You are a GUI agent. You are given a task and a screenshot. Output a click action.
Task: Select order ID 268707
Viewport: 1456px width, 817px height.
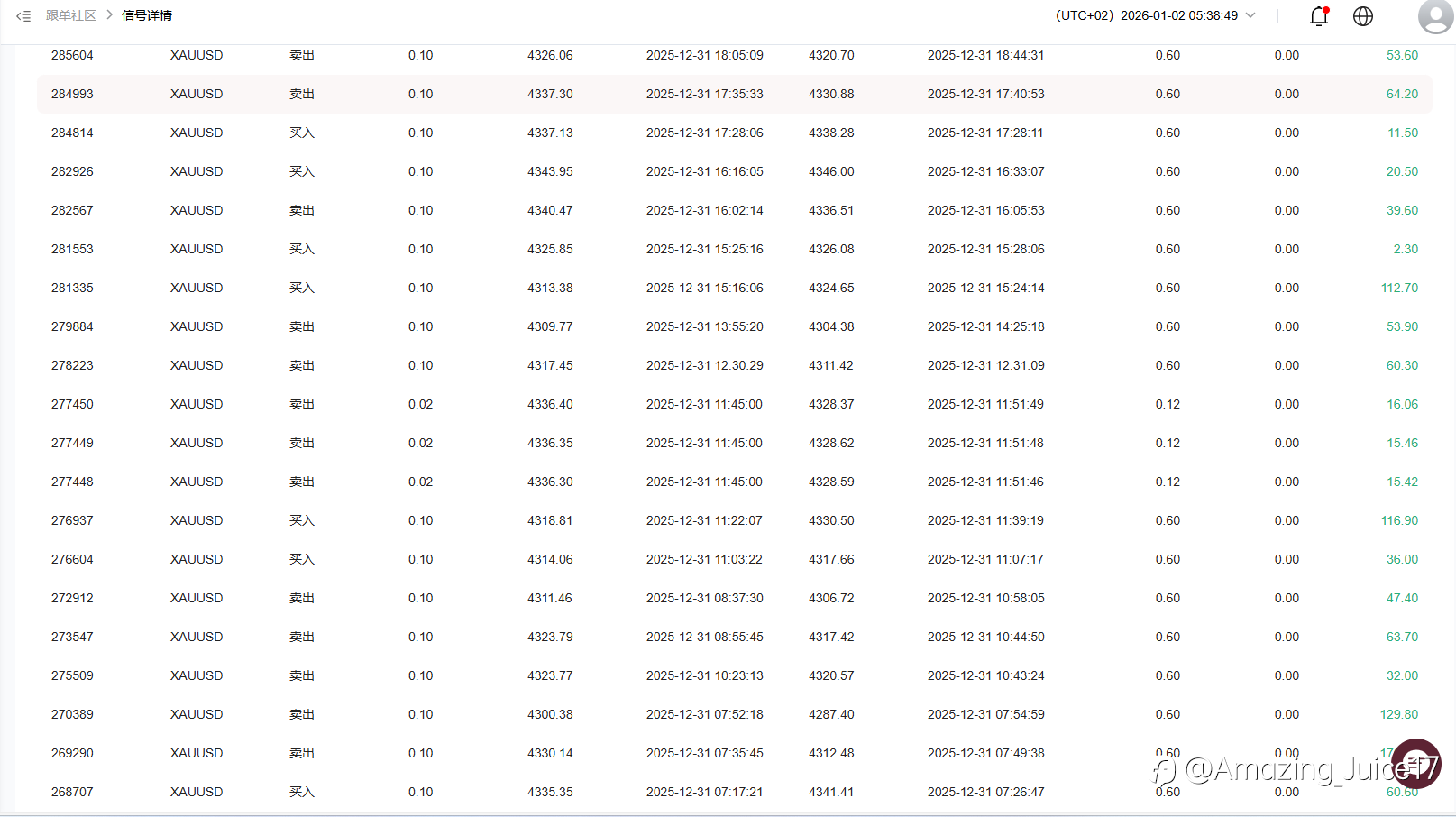[72, 792]
